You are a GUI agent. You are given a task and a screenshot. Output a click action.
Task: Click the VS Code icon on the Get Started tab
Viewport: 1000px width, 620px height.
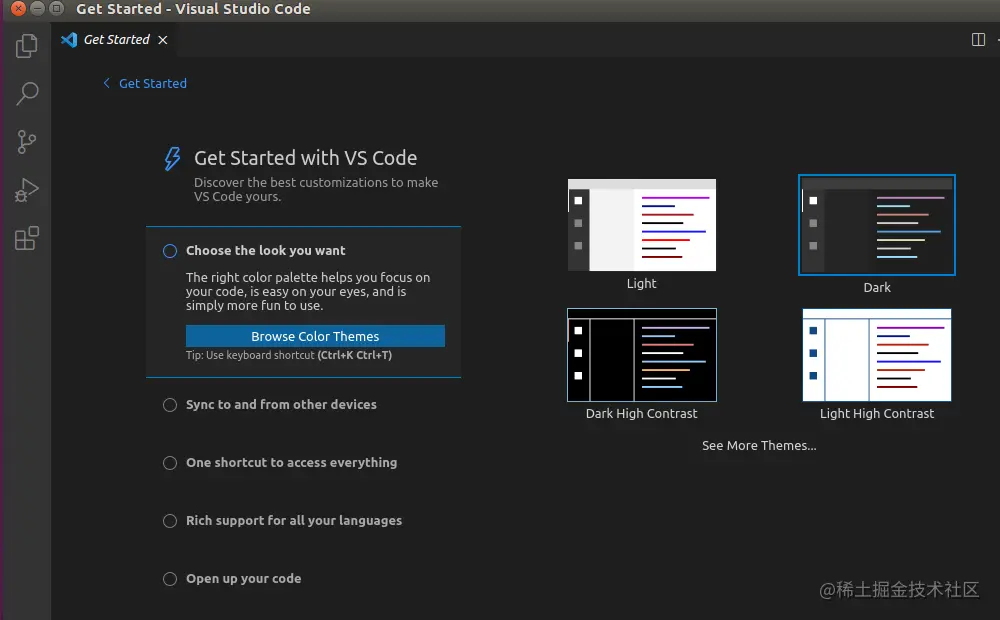(68, 40)
